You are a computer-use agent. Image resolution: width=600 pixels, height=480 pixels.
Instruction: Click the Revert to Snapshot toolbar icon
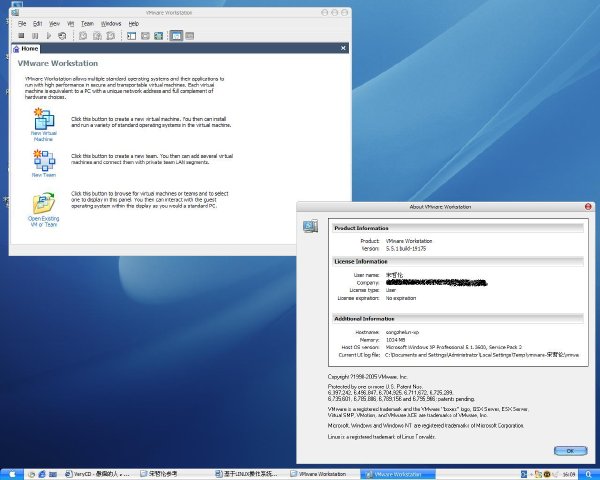click(97, 36)
